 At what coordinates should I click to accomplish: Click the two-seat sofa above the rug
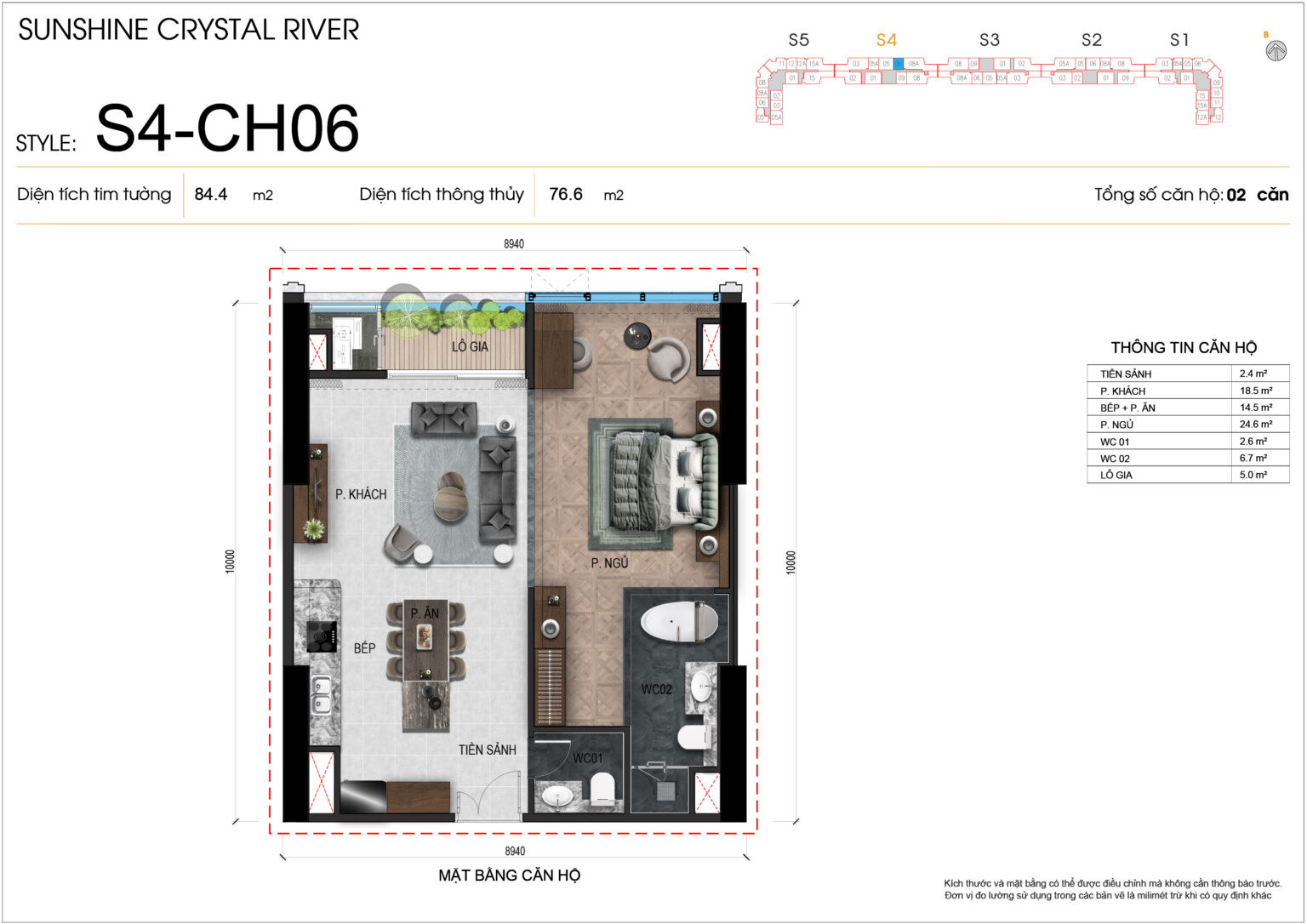click(443, 418)
